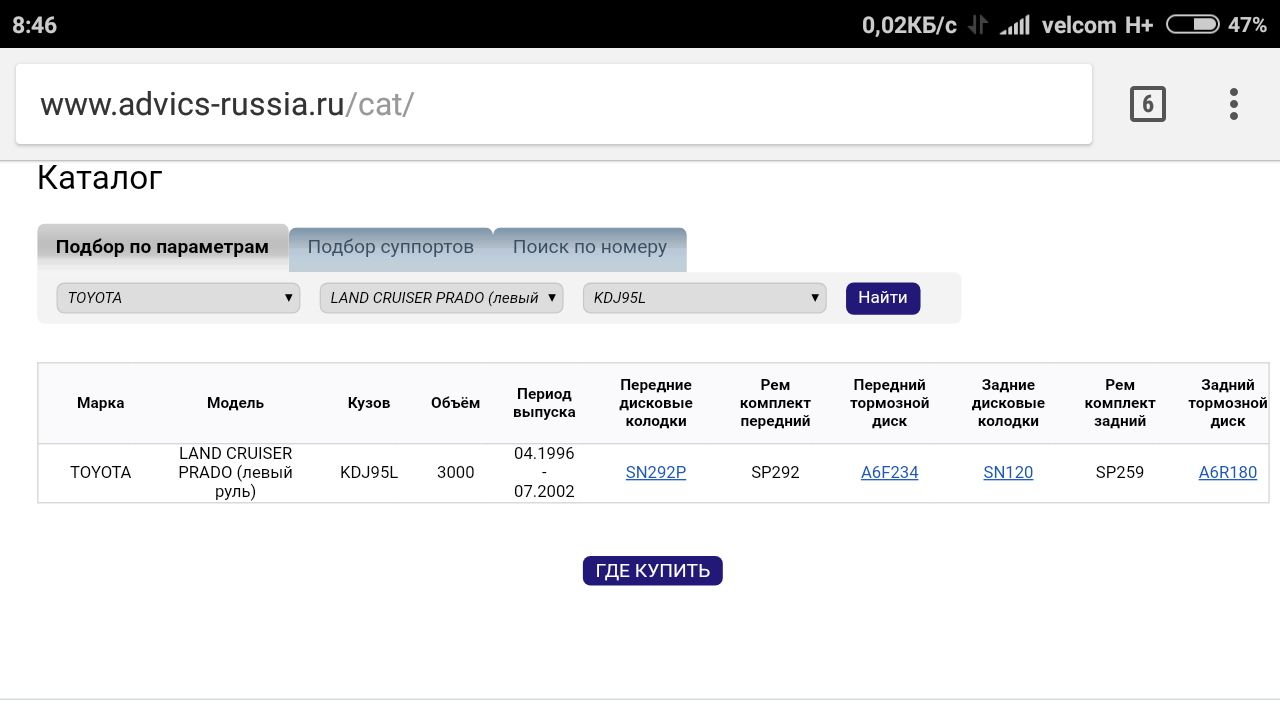Open the browser three-dot overflow menu
The width and height of the screenshot is (1280, 720).
coord(1234,104)
